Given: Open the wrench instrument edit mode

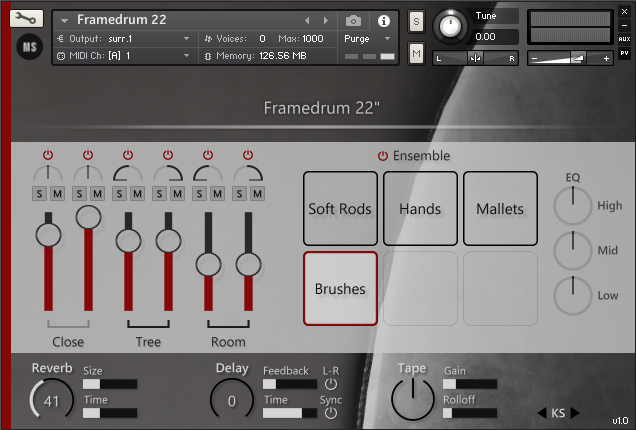Looking at the screenshot, I should tap(26, 18).
